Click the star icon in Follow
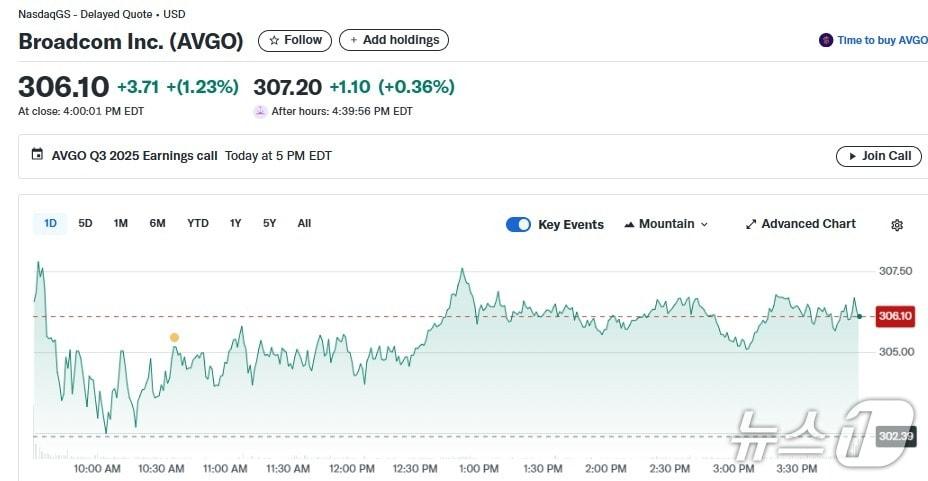928x481 pixels. click(x=274, y=40)
